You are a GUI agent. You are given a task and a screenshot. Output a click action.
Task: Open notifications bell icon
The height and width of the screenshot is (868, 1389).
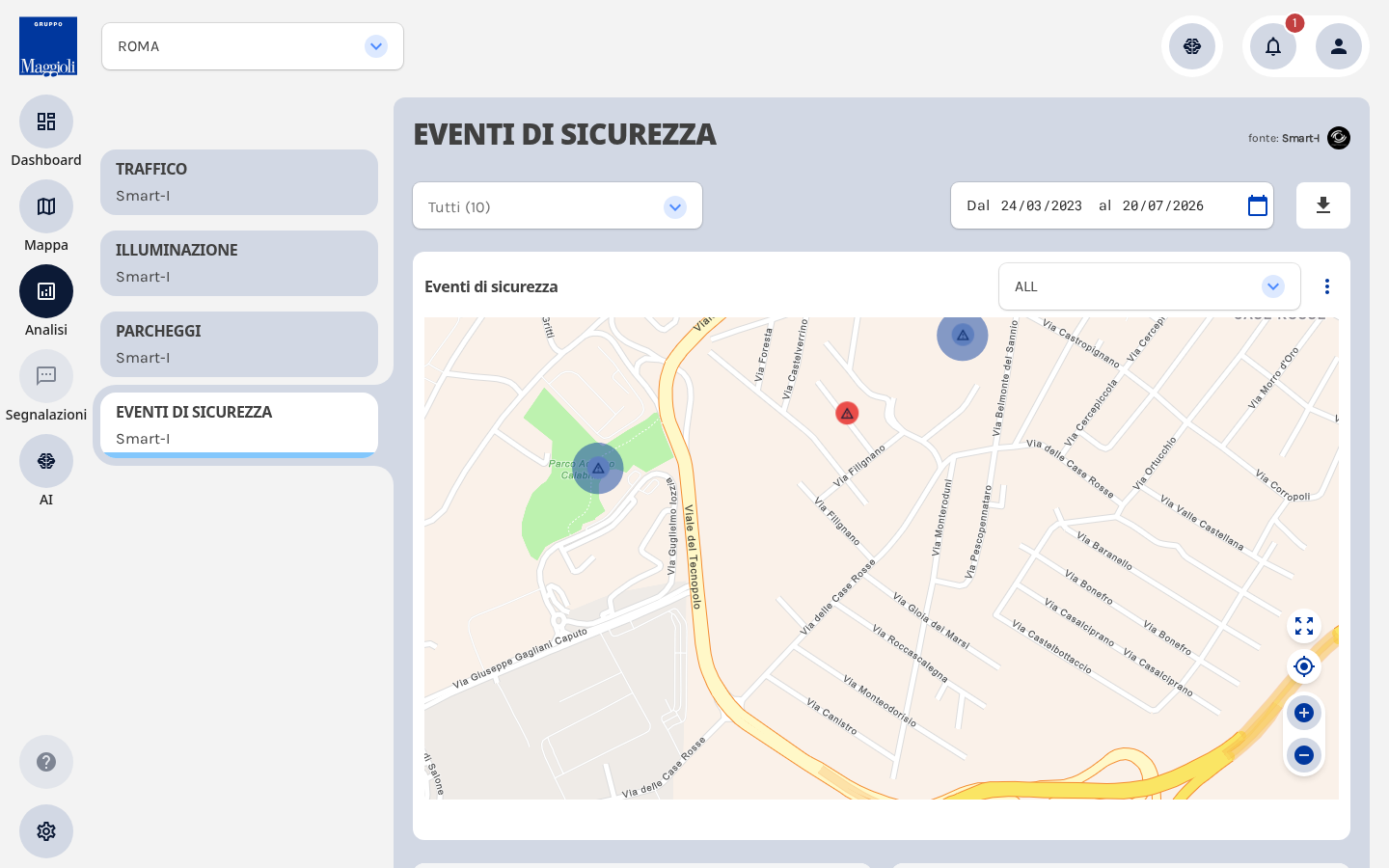(1273, 46)
